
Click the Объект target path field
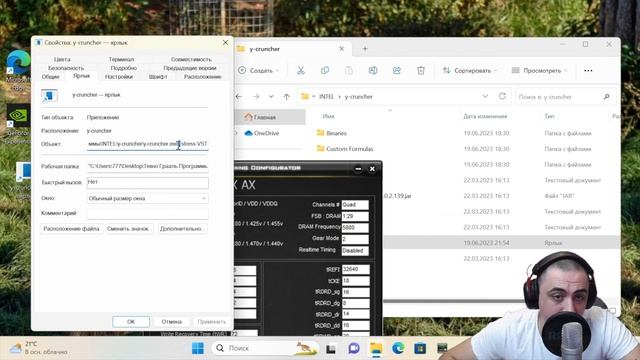pyautogui.click(x=148, y=144)
